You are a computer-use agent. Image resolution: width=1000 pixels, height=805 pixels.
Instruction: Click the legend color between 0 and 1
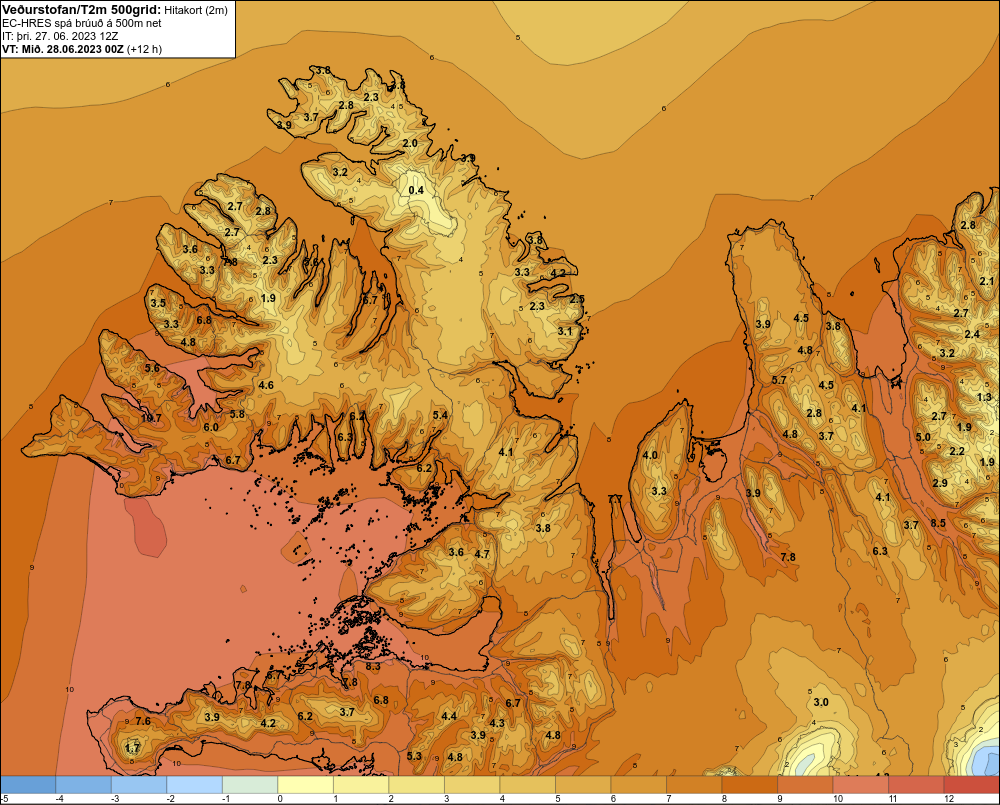click(x=305, y=785)
